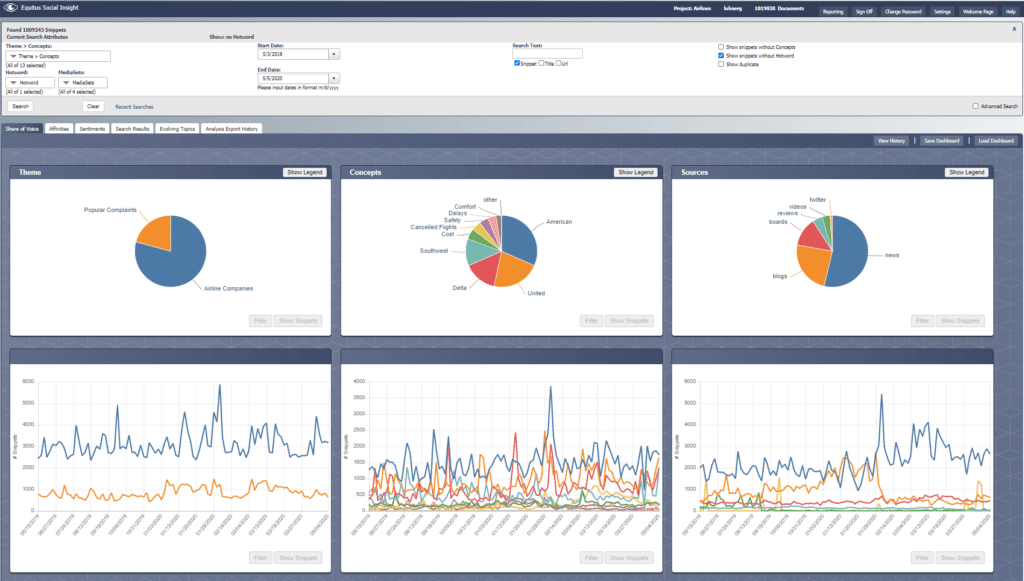
Task: Switch to the Share of Voice tab
Action: [22, 129]
